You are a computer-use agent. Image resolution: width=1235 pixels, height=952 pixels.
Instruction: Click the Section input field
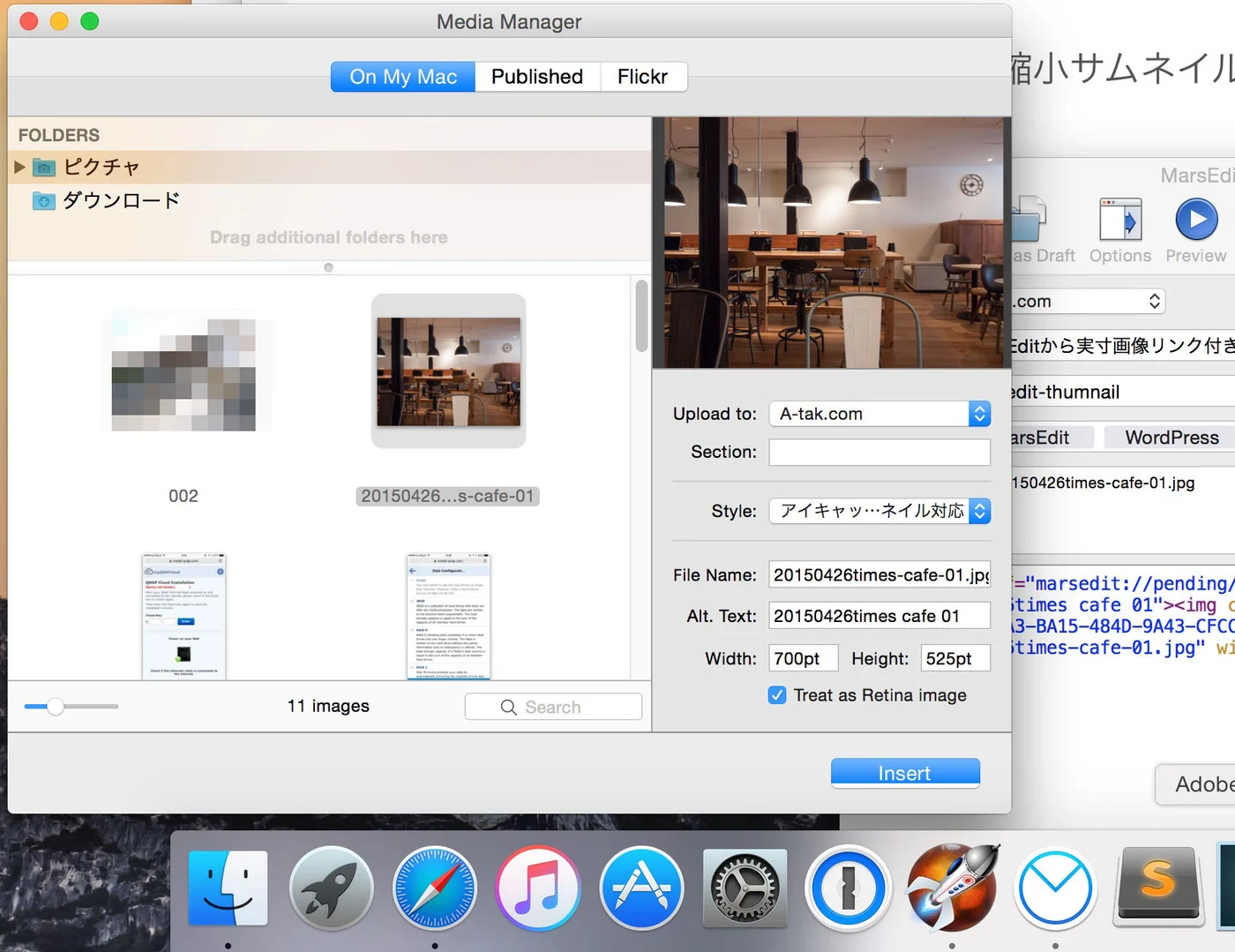879,452
